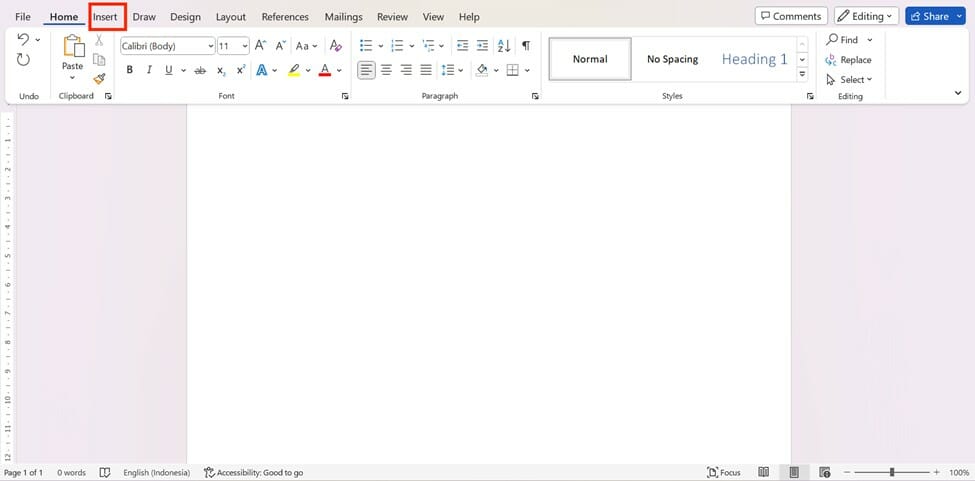Align text right
Viewport: 975px width, 481px height.
click(406, 70)
